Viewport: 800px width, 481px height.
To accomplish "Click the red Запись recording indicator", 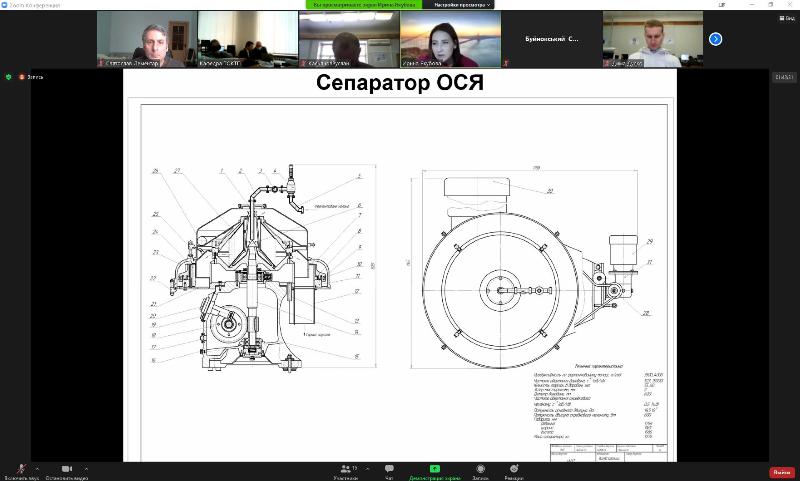I will point(31,77).
